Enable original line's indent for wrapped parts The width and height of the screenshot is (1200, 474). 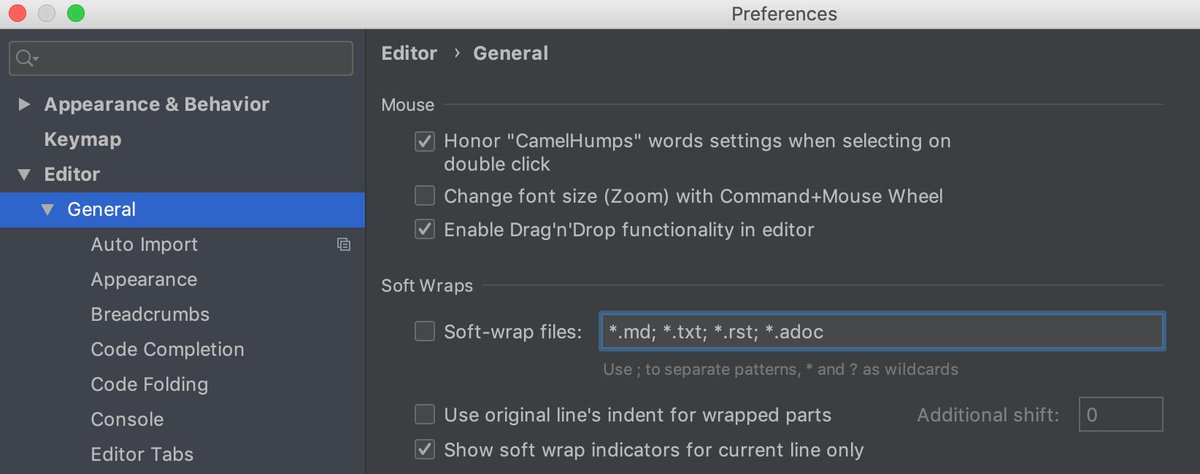(425, 414)
